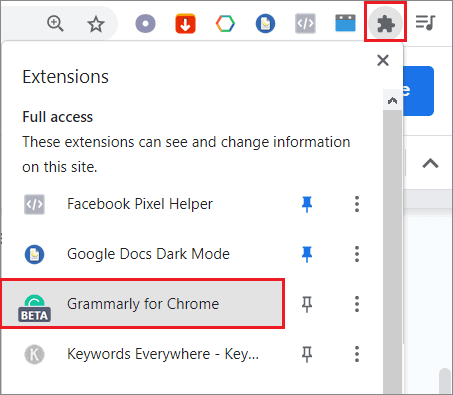The height and width of the screenshot is (395, 453).
Task: Bookmark this page with the star icon
Action: click(x=96, y=24)
